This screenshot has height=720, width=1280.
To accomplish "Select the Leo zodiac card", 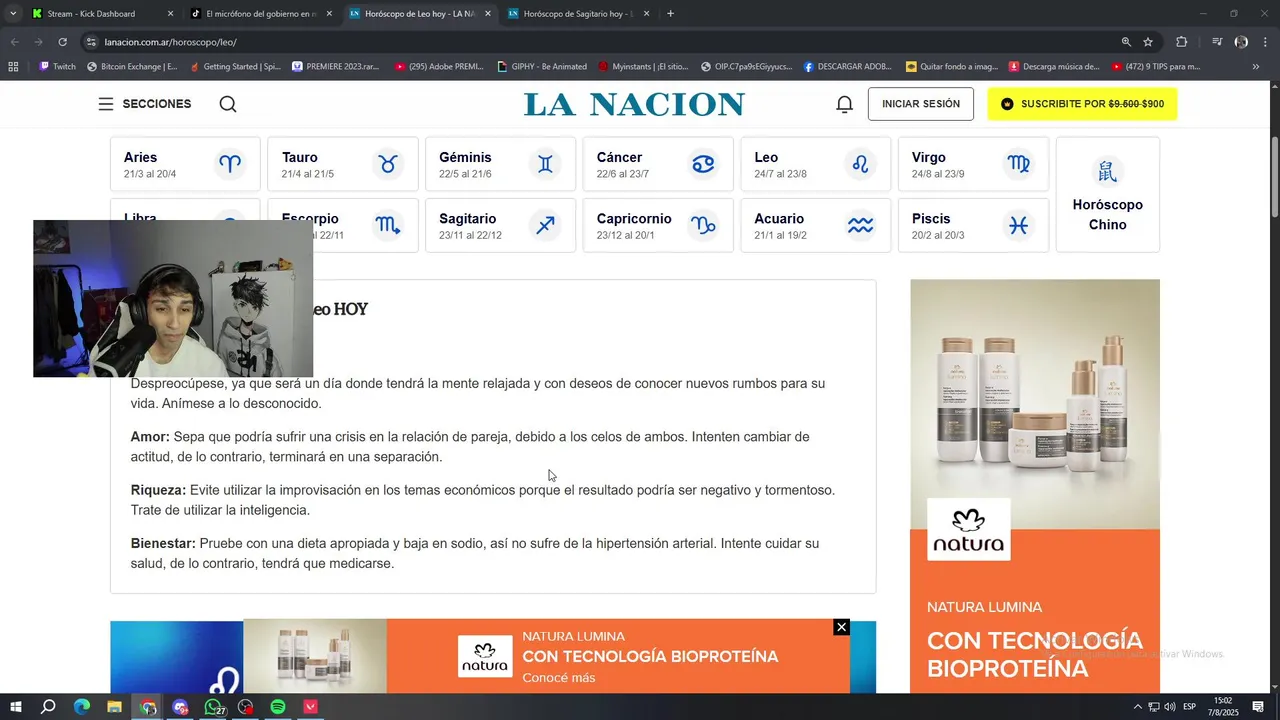I will coord(815,164).
